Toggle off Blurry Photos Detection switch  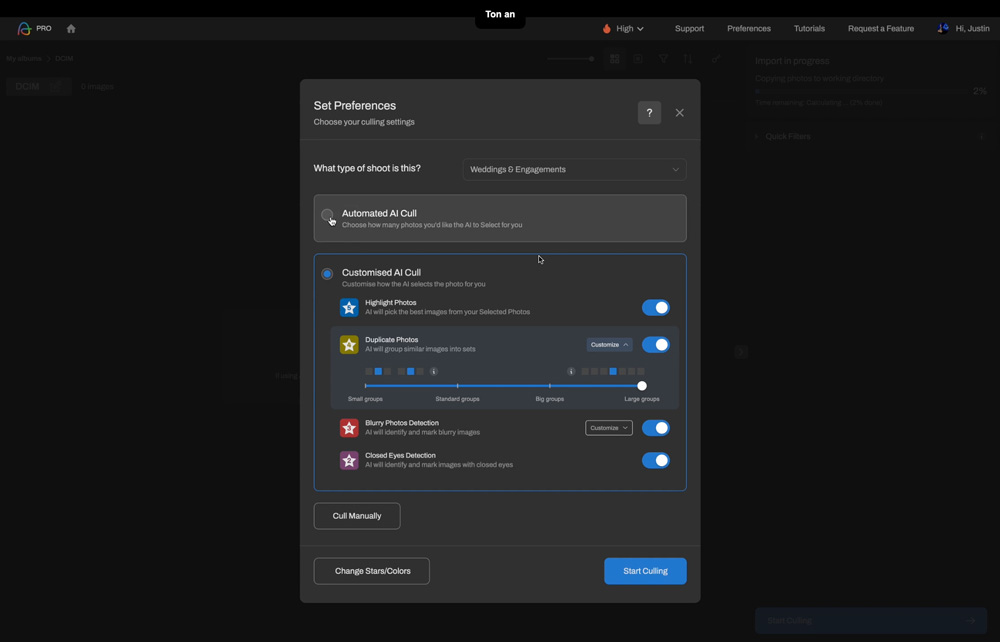656,428
